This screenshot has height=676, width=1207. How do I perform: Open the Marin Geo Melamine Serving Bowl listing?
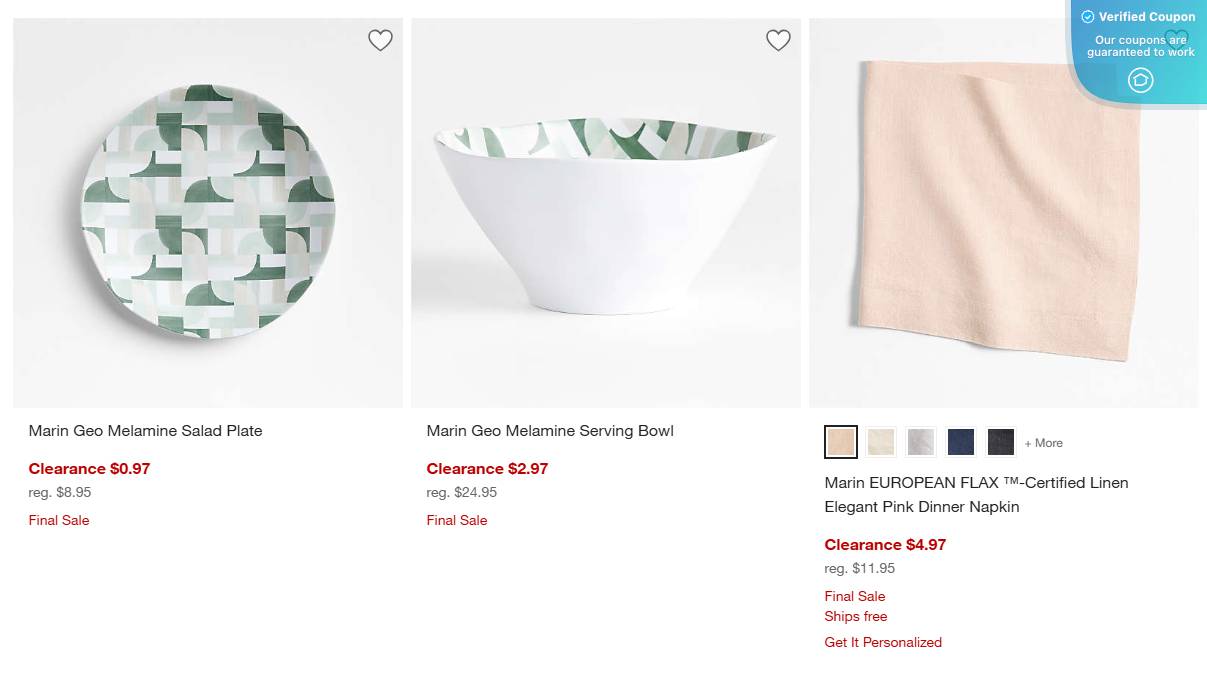(550, 430)
